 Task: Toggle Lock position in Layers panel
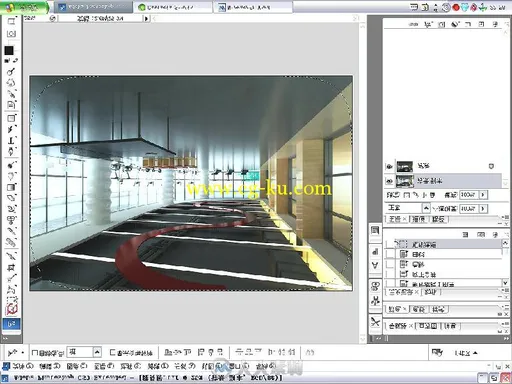pyautogui.click(x=425, y=195)
